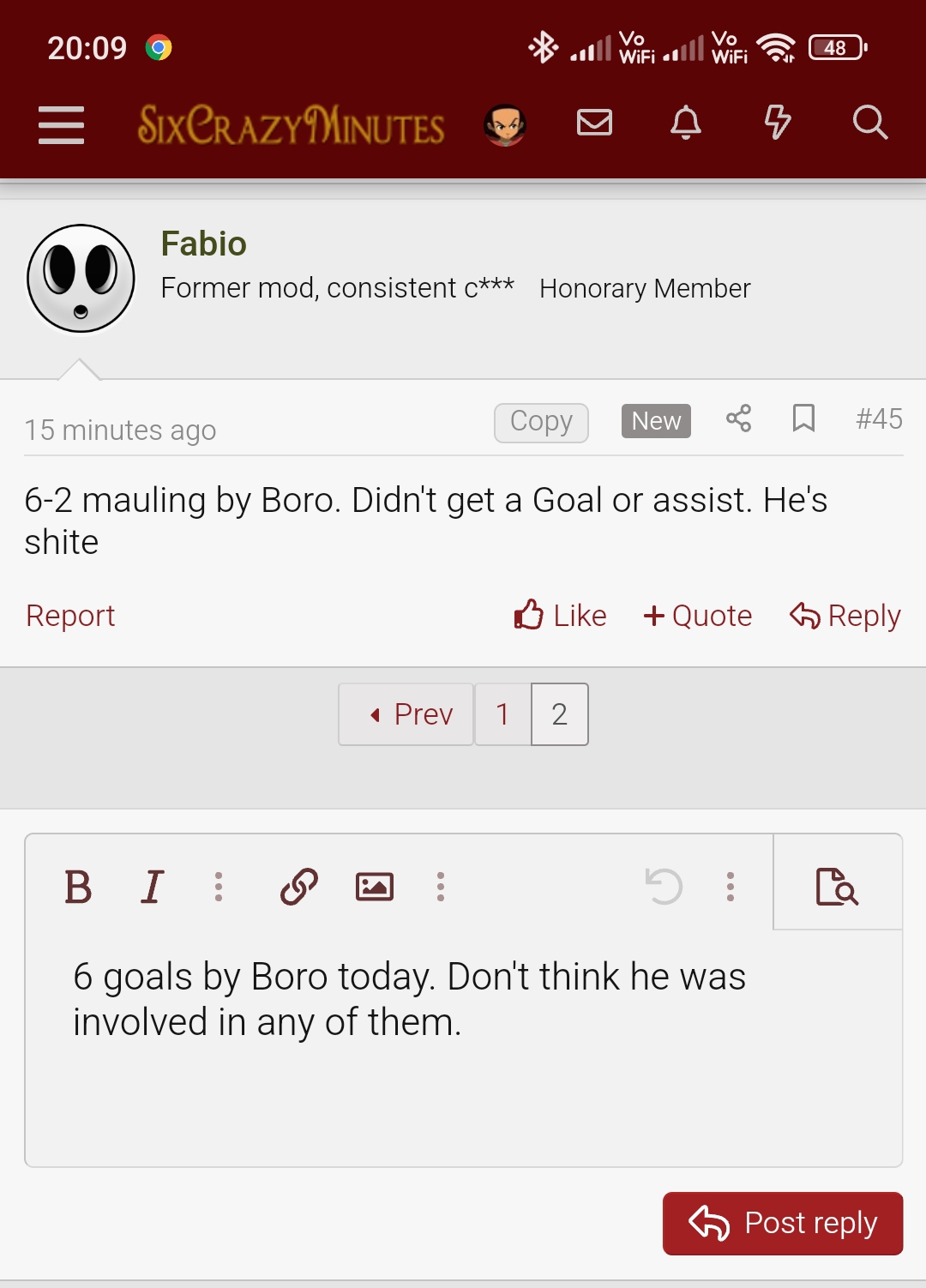Expand more insert options after image icon

(x=441, y=887)
